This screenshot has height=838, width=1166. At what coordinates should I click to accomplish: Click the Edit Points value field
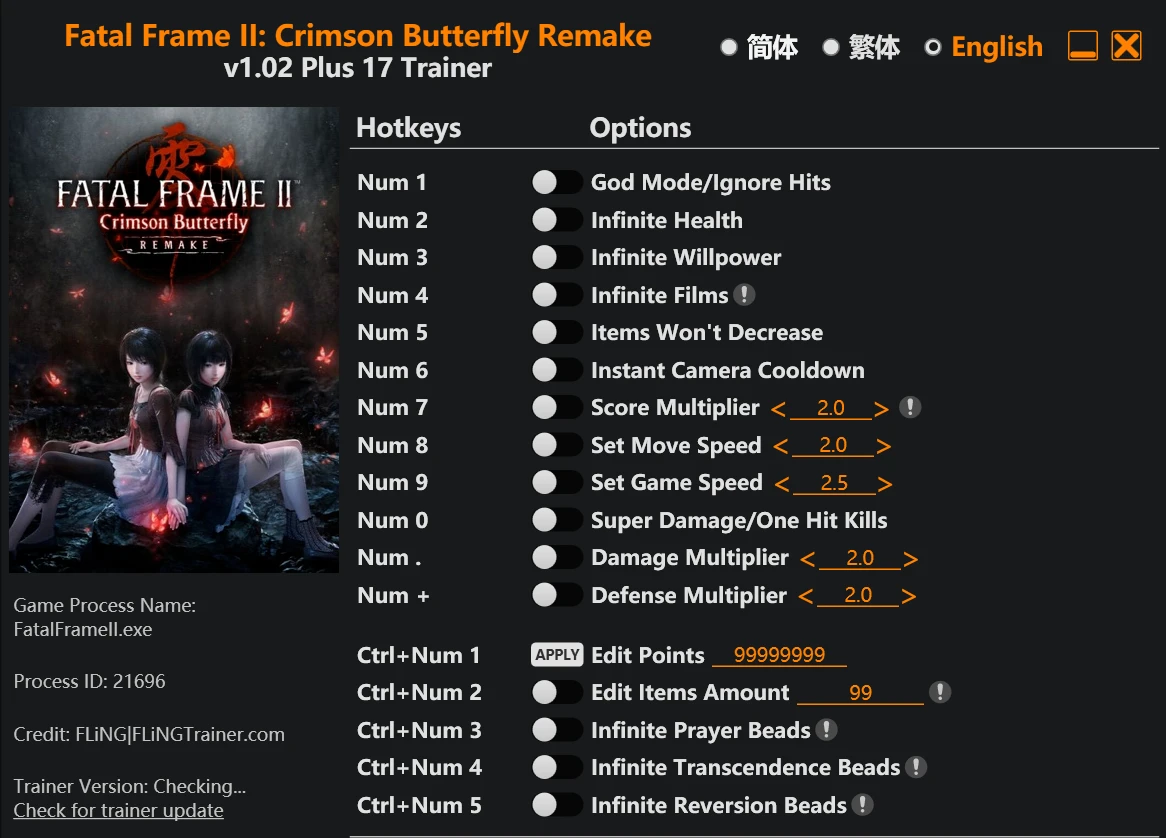coord(779,655)
